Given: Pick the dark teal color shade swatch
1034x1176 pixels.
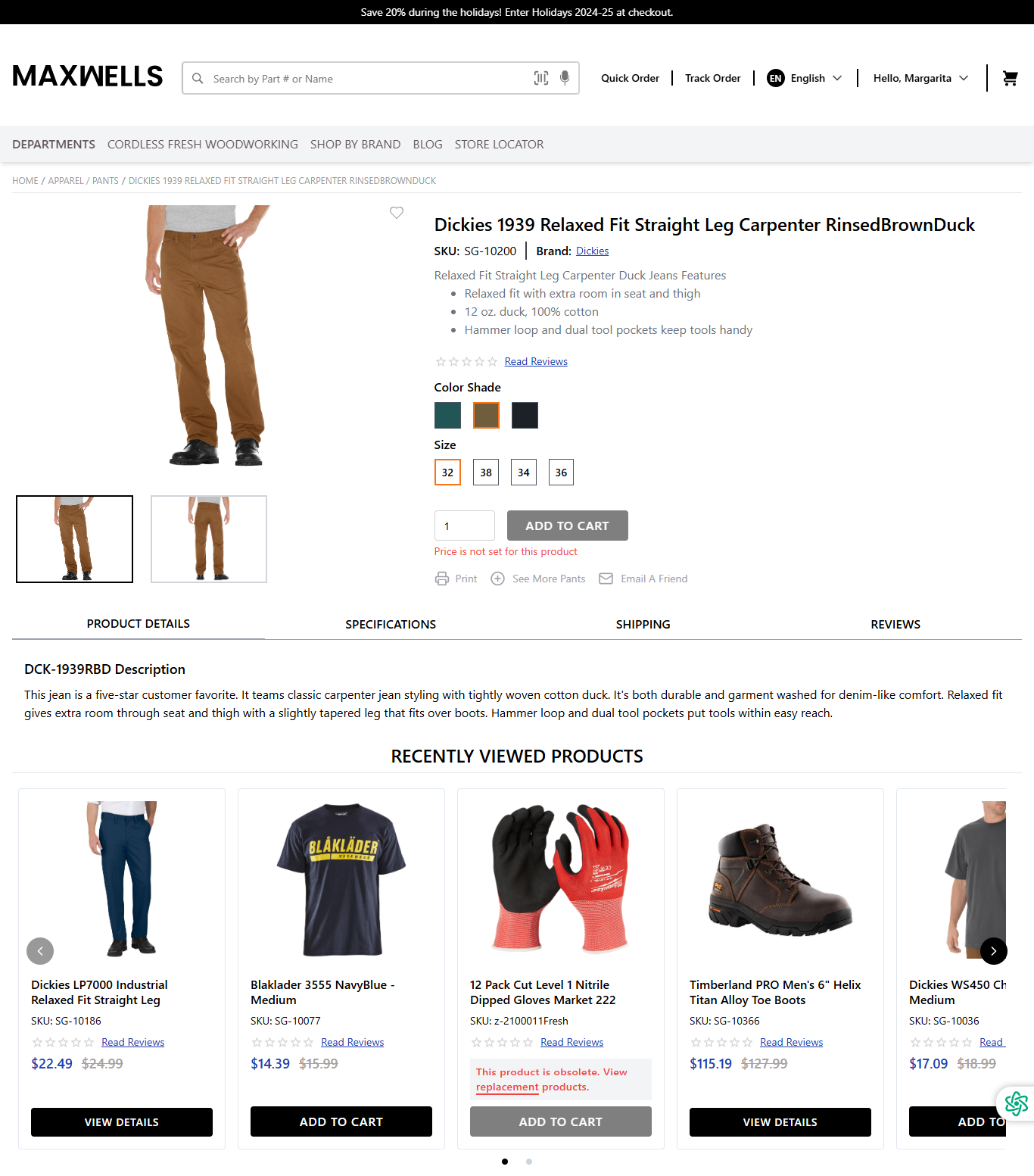Looking at the screenshot, I should (x=447, y=415).
